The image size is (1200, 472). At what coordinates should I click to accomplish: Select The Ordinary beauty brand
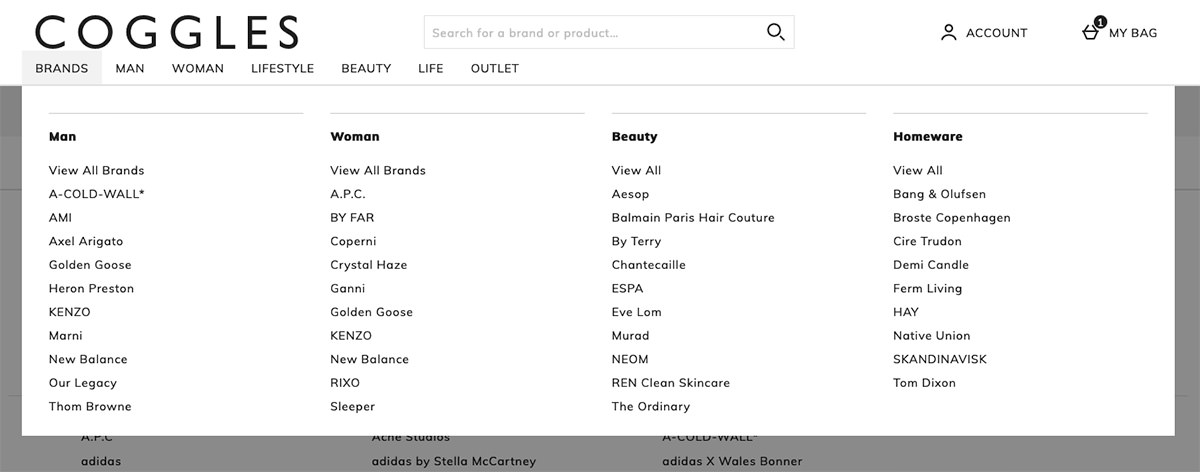click(x=651, y=407)
